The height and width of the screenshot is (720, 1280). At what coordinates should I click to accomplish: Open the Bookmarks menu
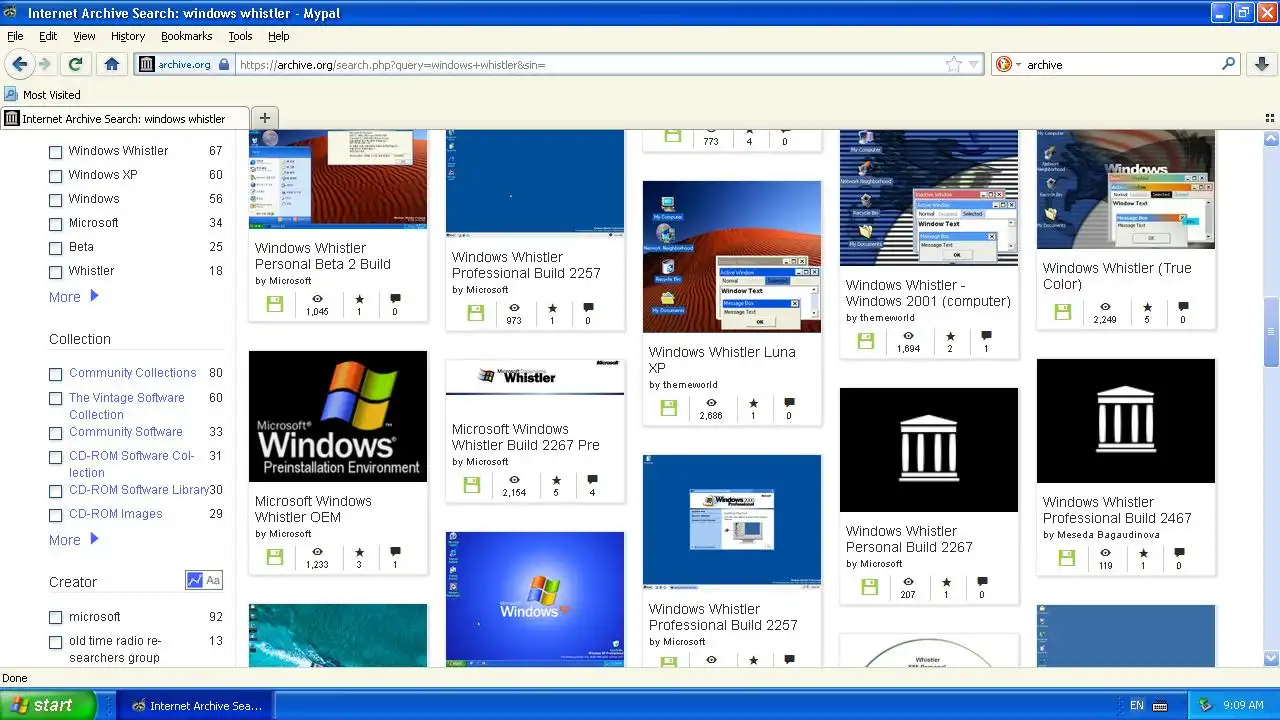(187, 36)
